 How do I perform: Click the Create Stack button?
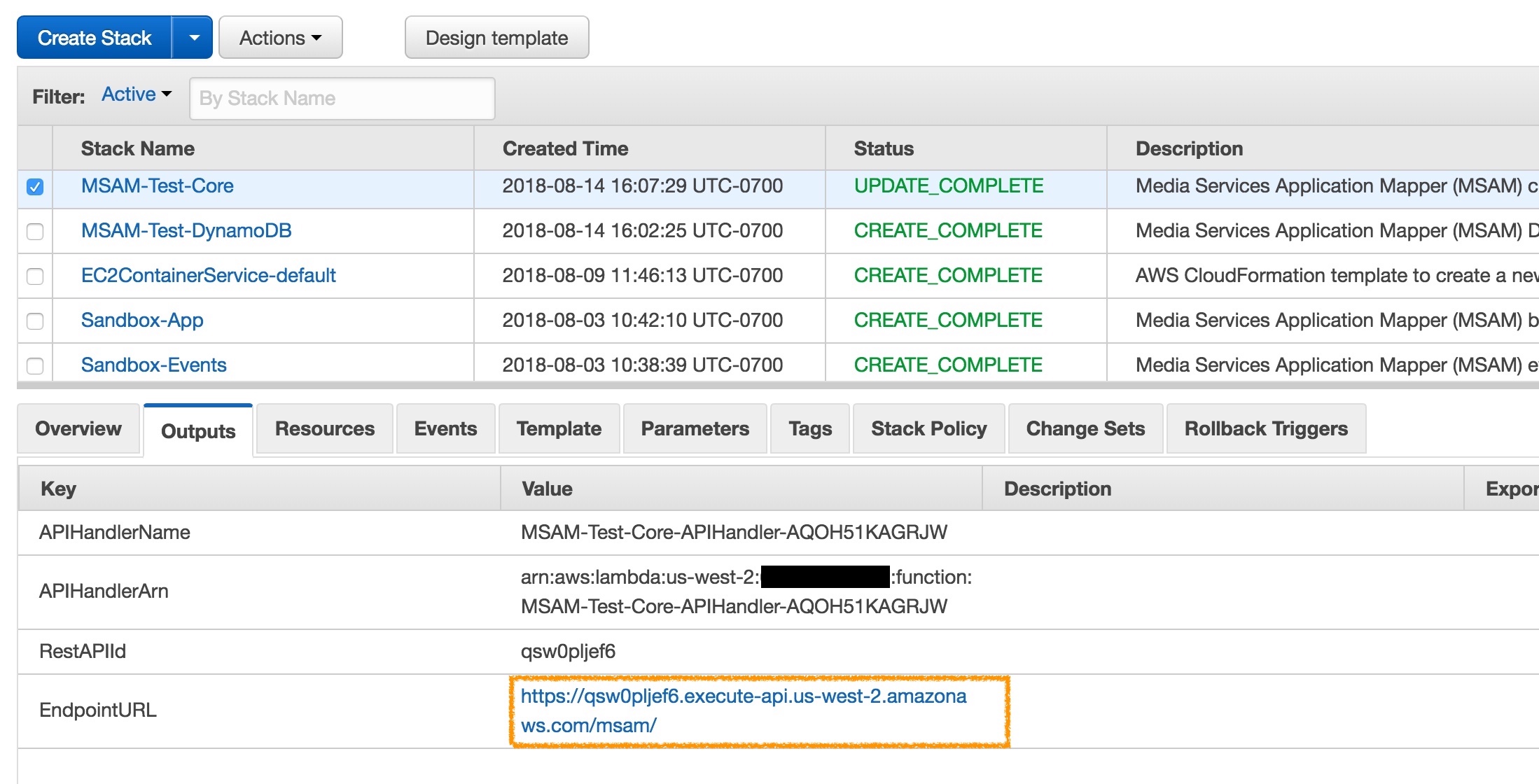tap(95, 38)
